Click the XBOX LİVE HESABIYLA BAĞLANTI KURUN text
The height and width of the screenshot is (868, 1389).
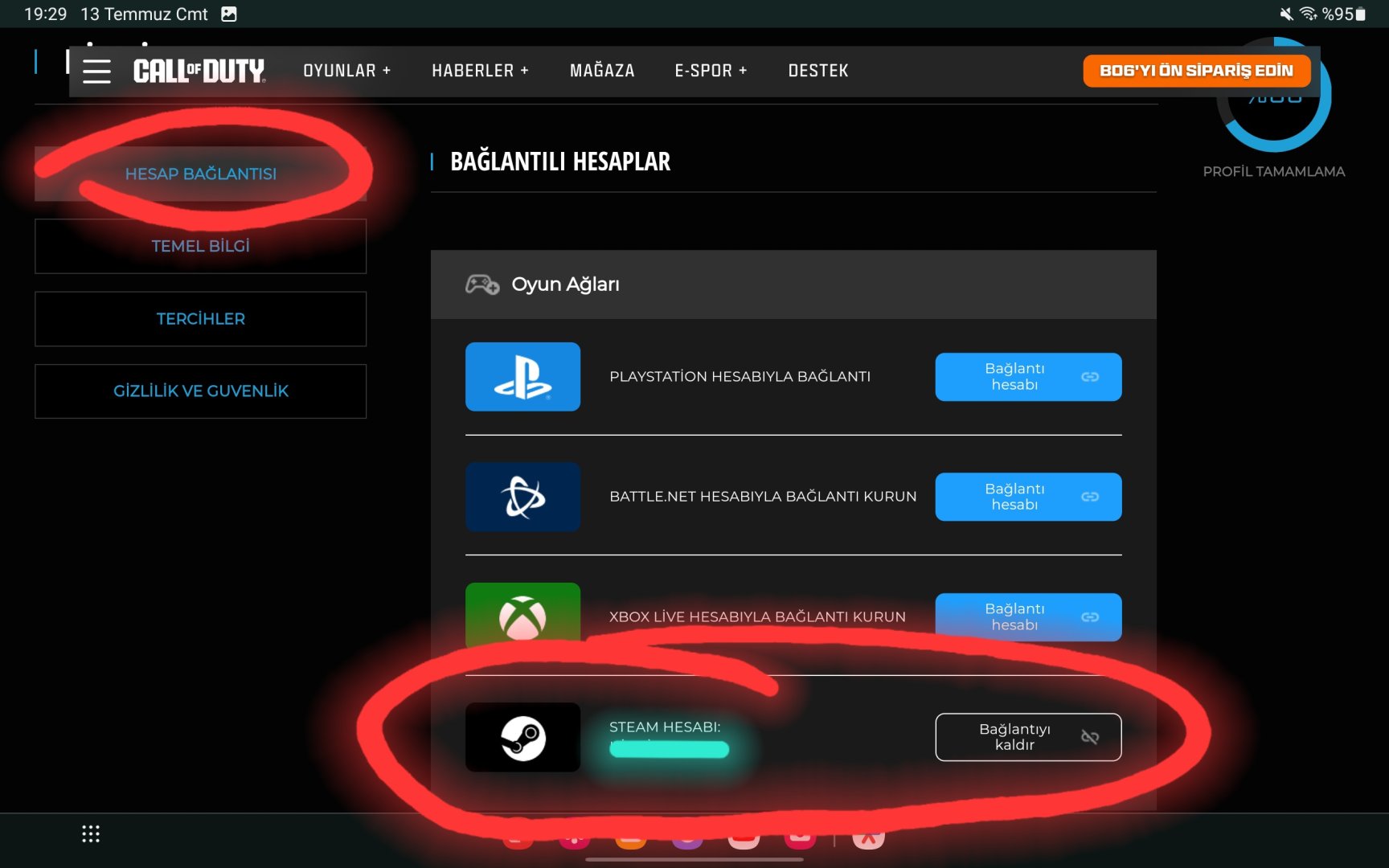[757, 617]
